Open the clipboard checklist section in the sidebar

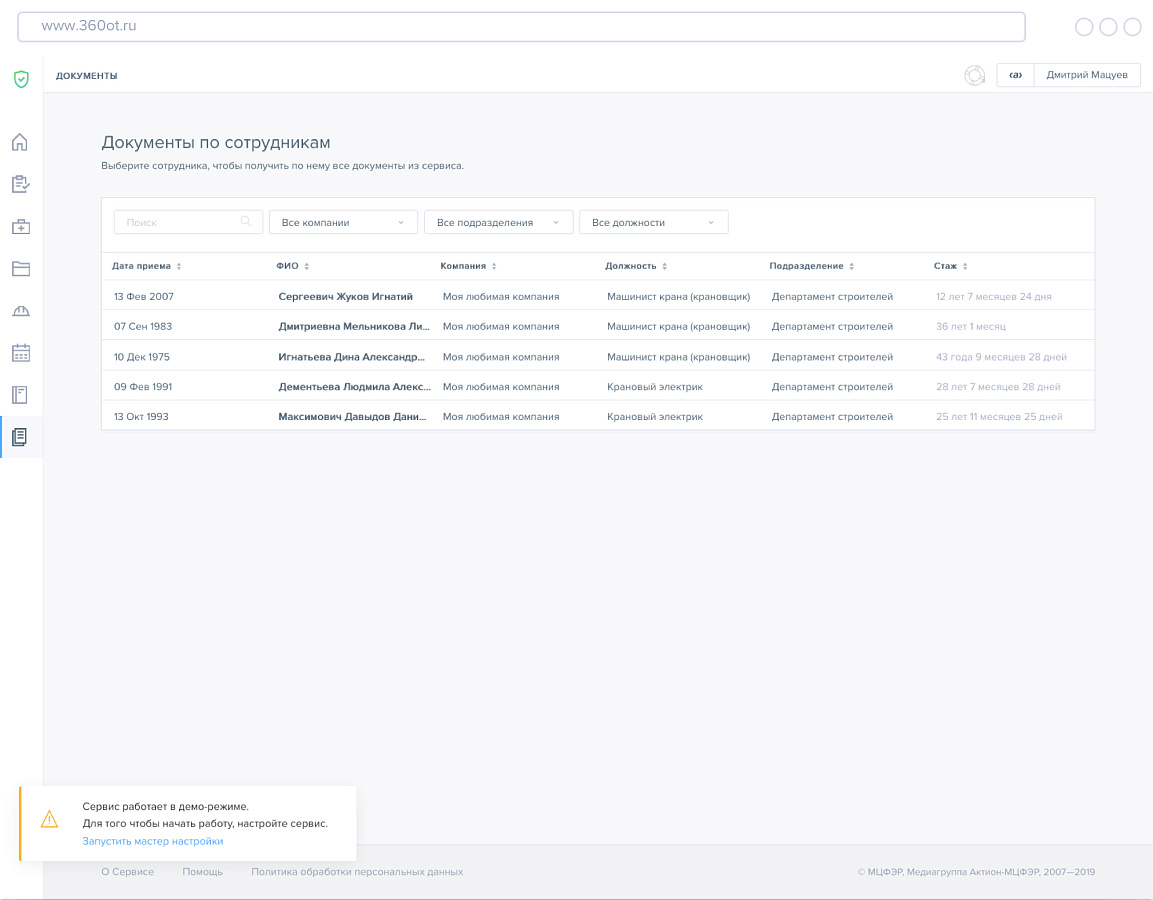tap(21, 184)
